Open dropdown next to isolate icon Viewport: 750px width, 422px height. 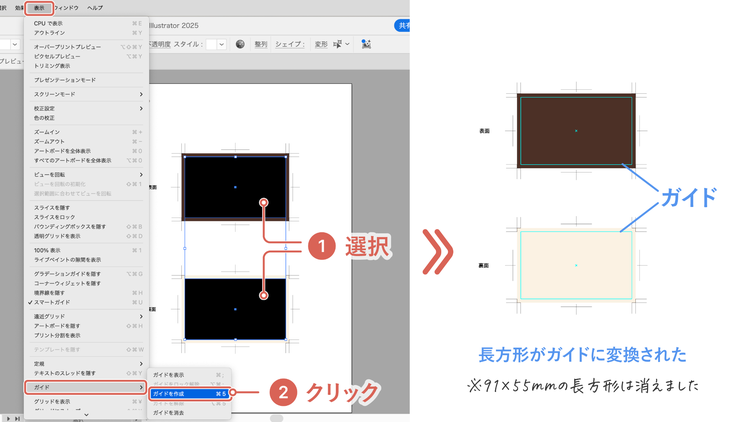click(x=347, y=44)
